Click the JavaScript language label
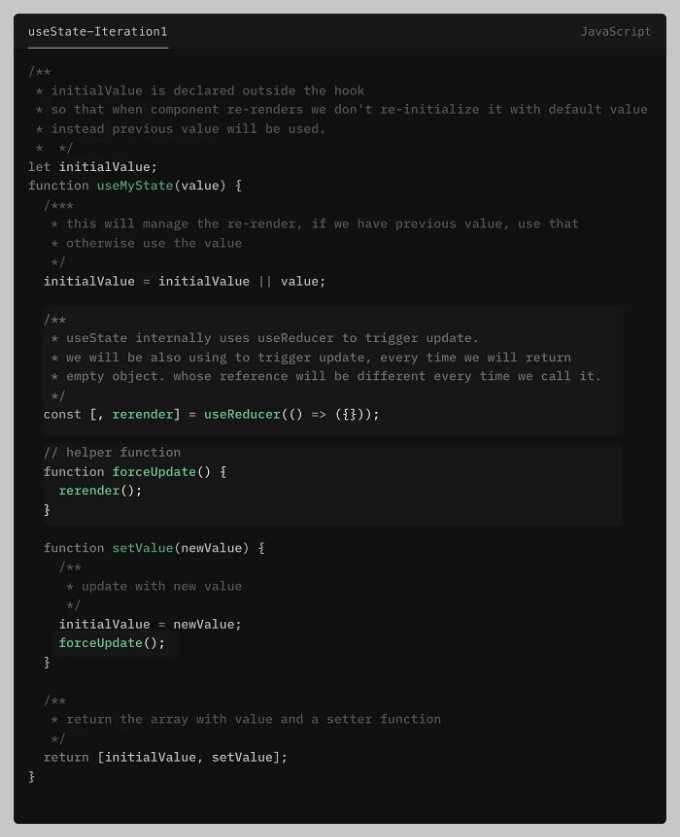Viewport: 680px width, 837px height. tap(615, 31)
